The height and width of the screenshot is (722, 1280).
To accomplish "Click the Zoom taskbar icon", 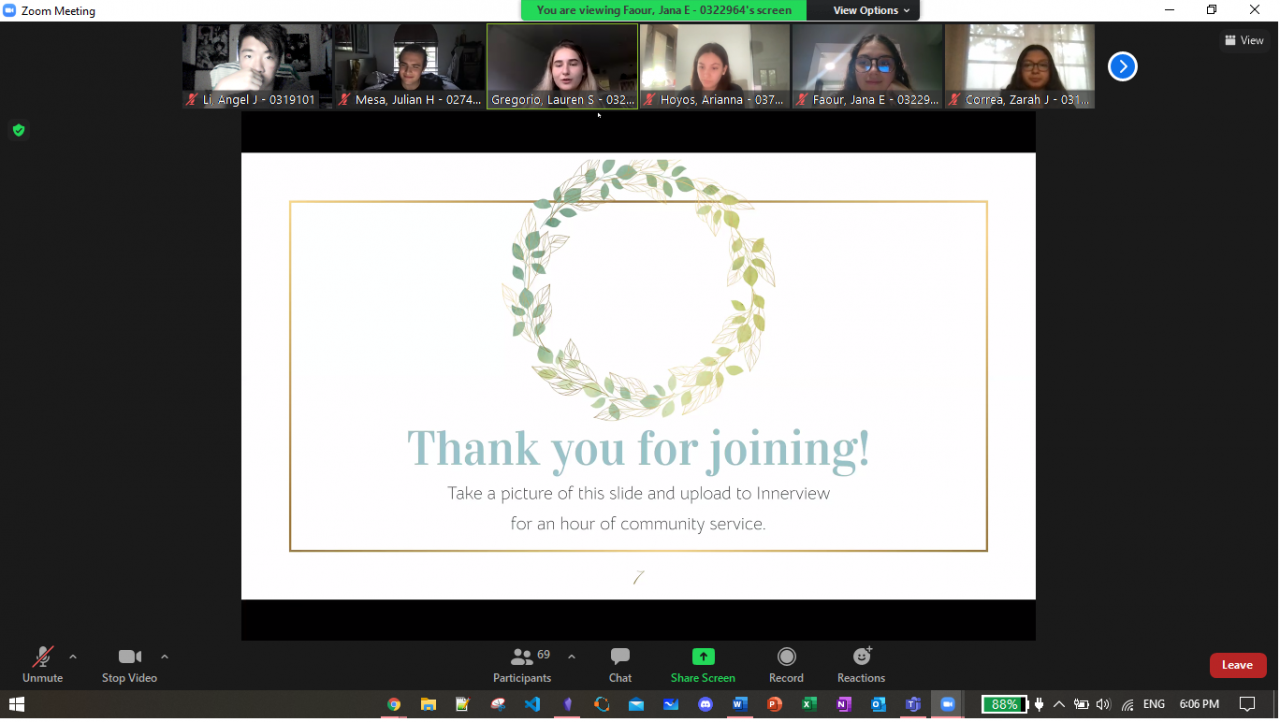I will tap(948, 705).
